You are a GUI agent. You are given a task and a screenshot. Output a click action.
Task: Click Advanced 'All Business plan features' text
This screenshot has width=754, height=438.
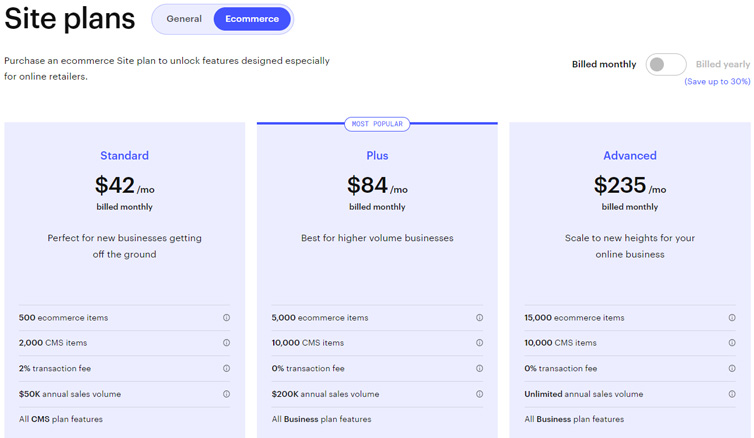tap(574, 419)
